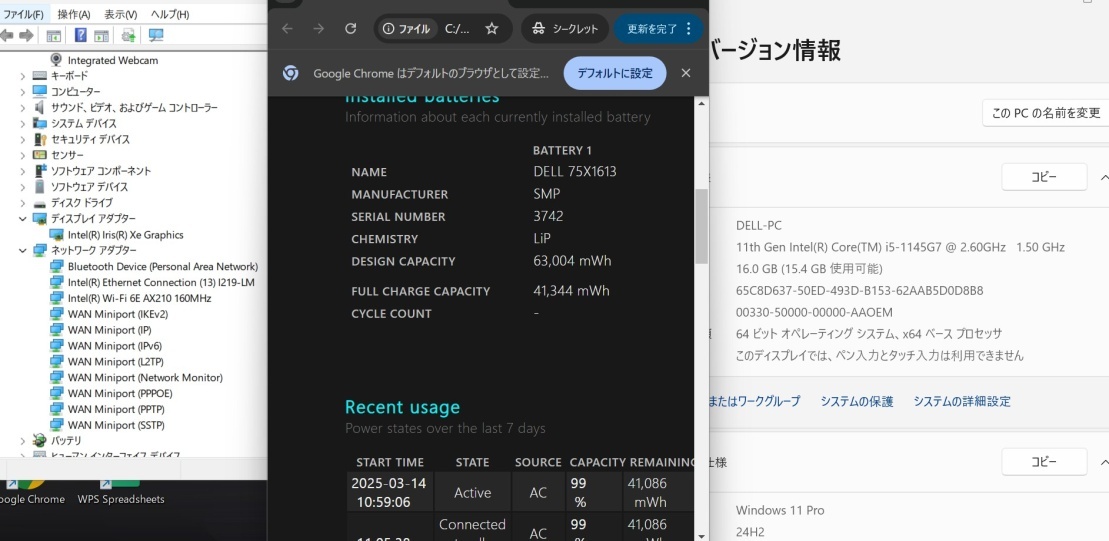Image resolution: width=1109 pixels, height=541 pixels.
Task: Open the ワークグループ link in Settings
Action: [x=755, y=401]
